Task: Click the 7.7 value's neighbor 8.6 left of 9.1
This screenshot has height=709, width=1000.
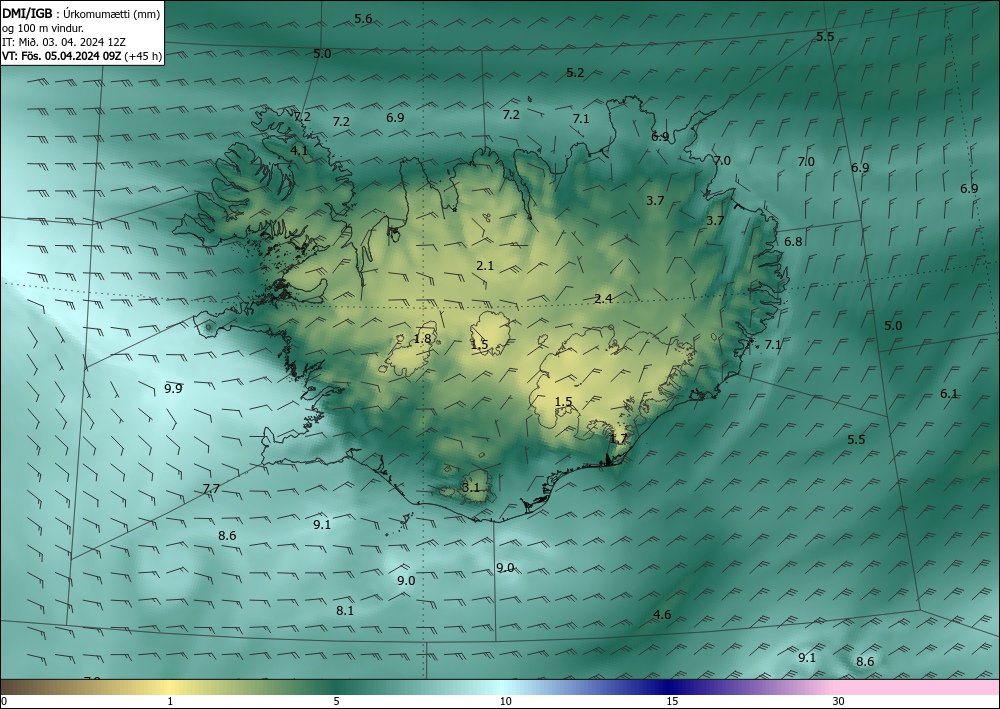Action: click(x=227, y=535)
